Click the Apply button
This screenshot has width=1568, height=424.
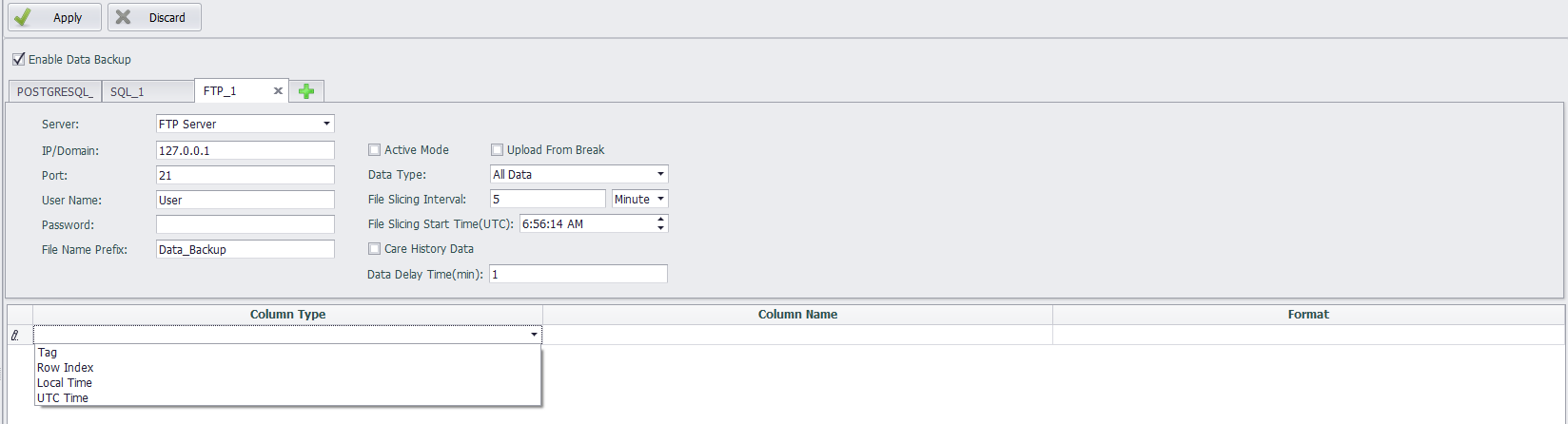click(x=55, y=17)
